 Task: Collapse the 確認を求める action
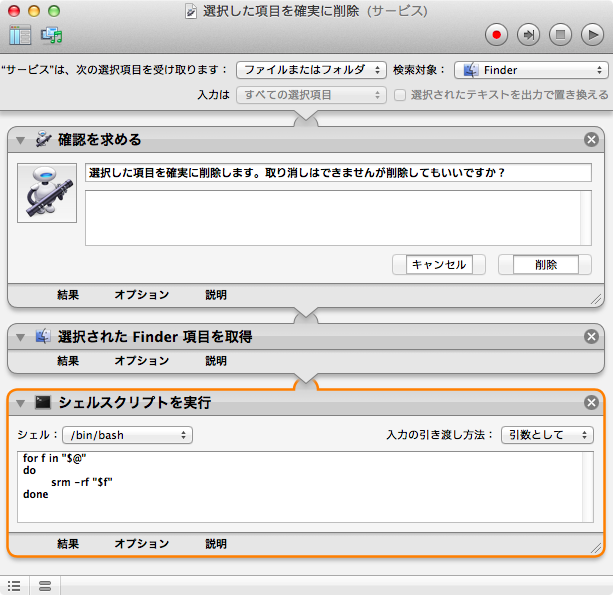[x=20, y=140]
